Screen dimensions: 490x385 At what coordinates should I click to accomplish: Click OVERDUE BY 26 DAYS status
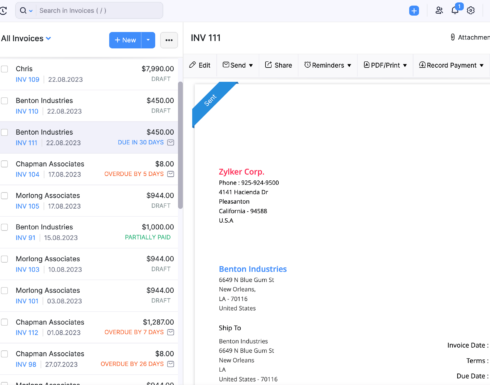coord(132,364)
